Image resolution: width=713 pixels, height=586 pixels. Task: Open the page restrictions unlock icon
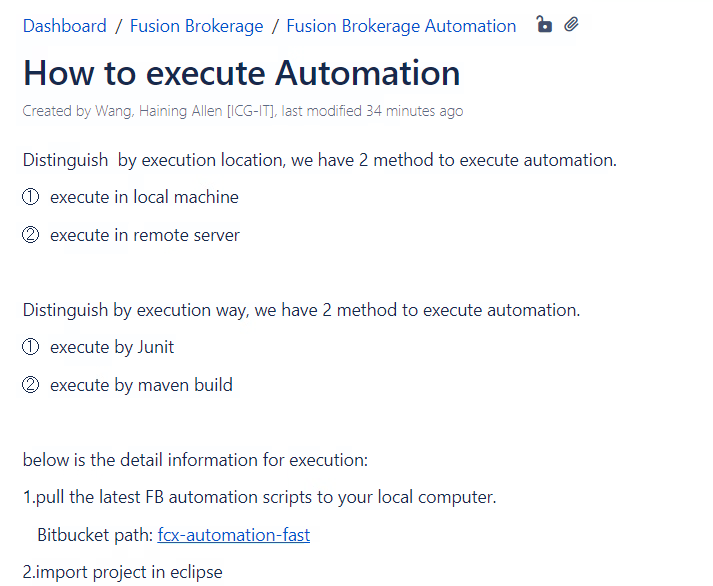[x=544, y=25]
